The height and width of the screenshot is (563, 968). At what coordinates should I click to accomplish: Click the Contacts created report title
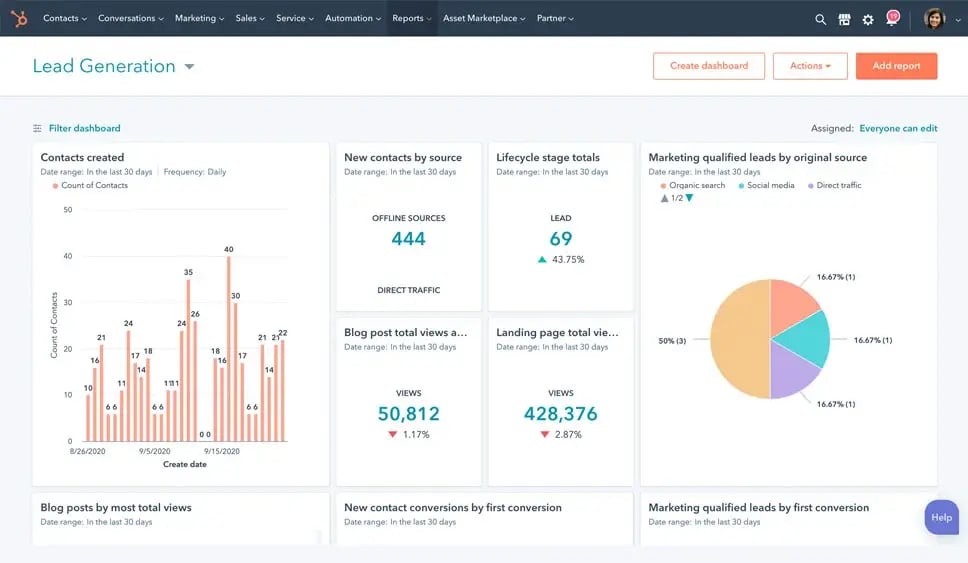click(82, 157)
